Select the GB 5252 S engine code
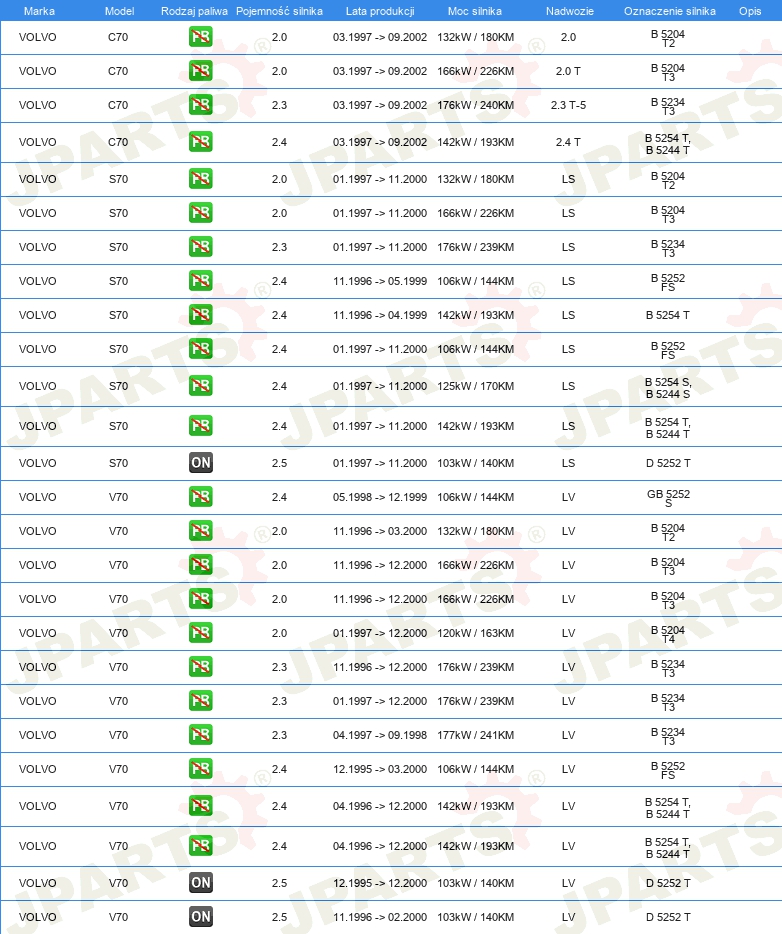Viewport: 782px width, 934px height. [x=668, y=498]
